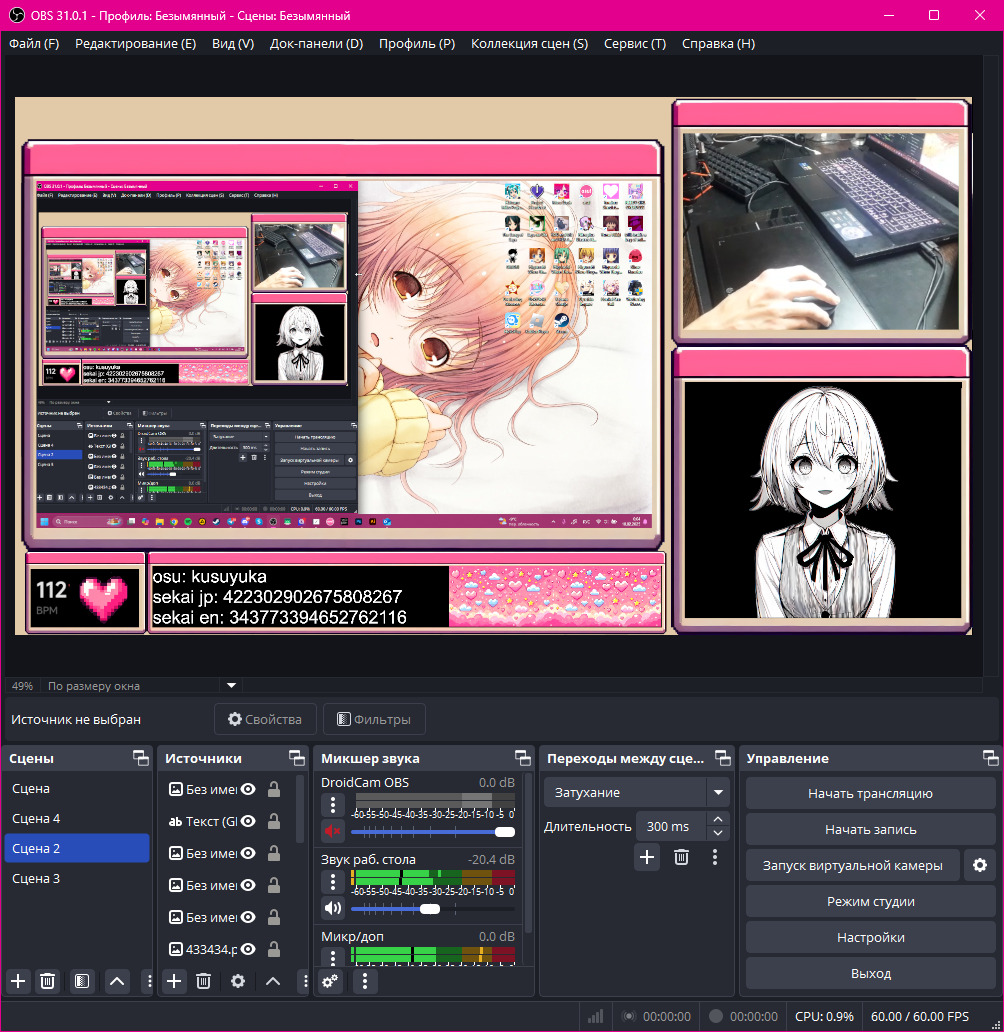Adjust the Звук раб. стола volume slider

(x=433, y=909)
